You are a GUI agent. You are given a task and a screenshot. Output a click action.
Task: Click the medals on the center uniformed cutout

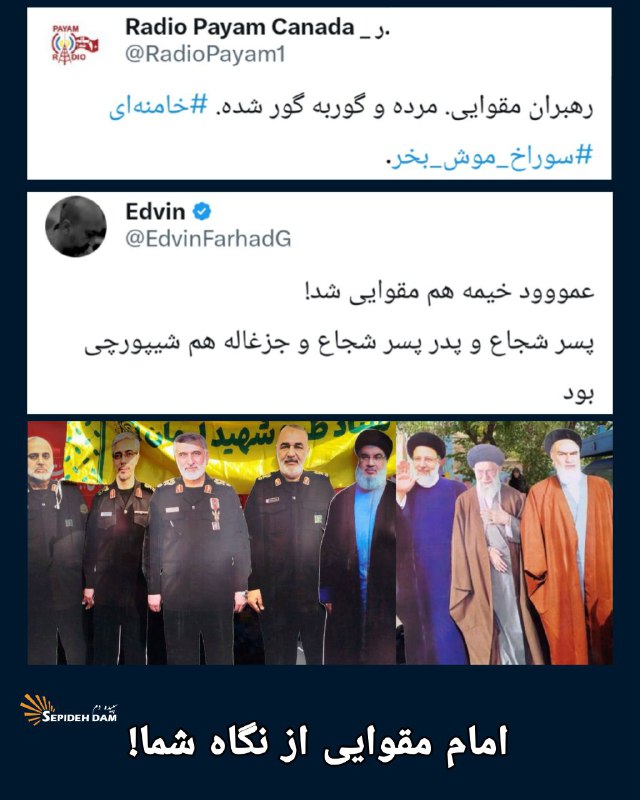tap(215, 513)
